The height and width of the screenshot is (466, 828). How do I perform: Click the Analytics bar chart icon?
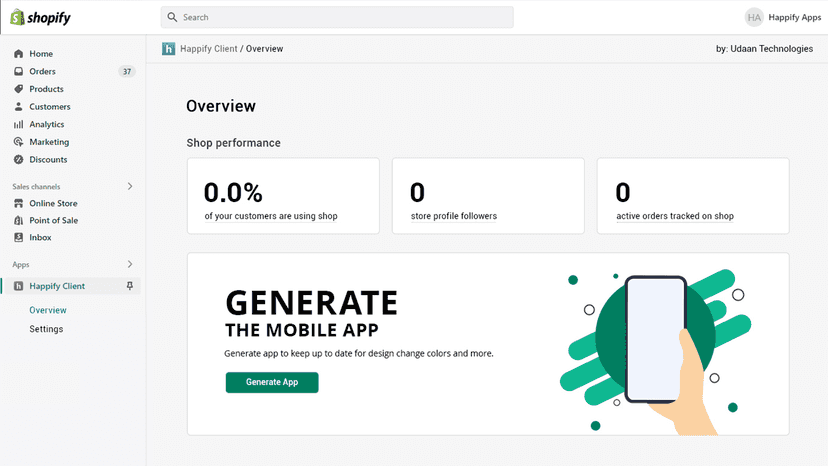[x=18, y=124]
